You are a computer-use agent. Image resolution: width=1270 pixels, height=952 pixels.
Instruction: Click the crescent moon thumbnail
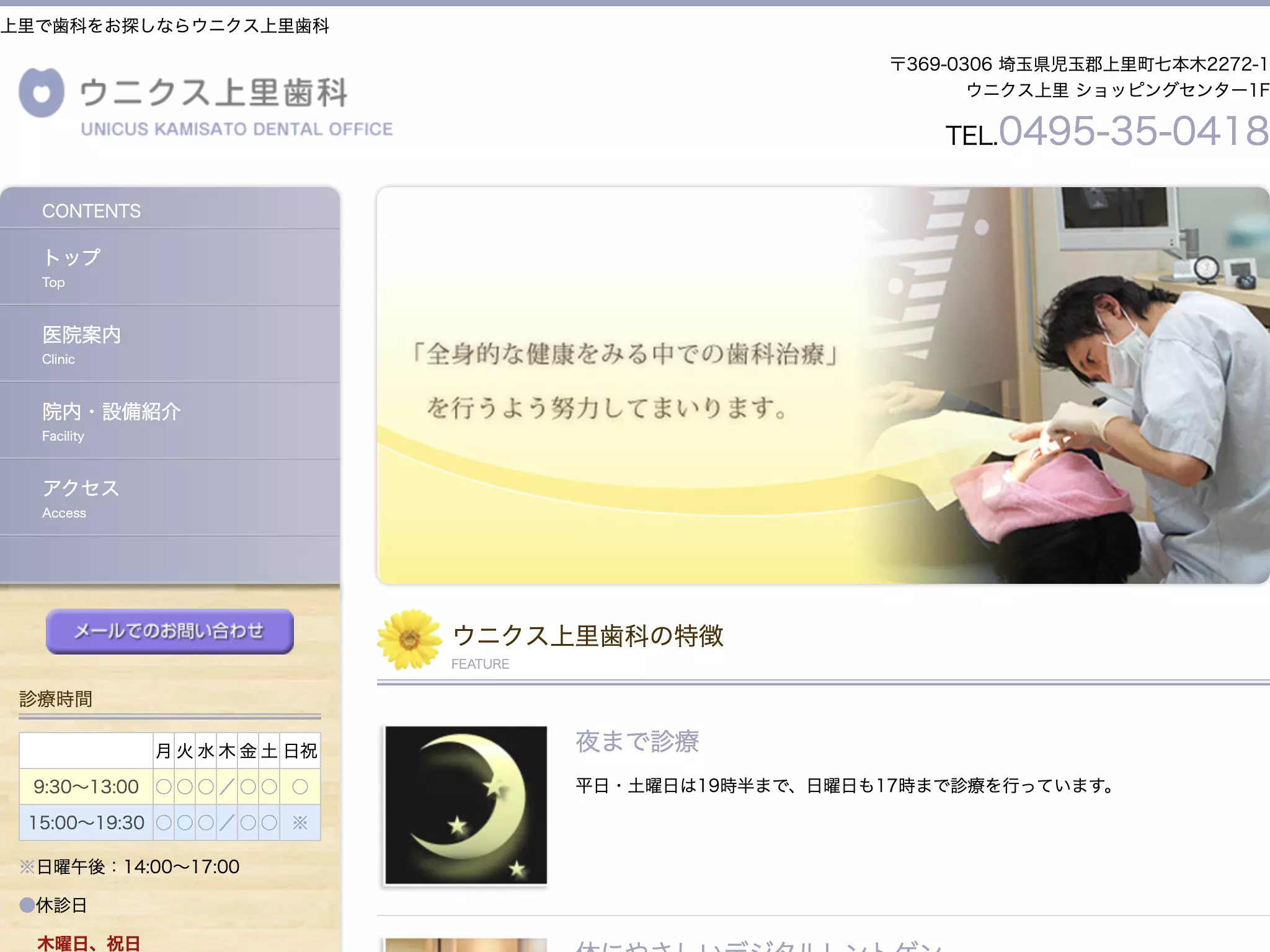pyautogui.click(x=466, y=804)
